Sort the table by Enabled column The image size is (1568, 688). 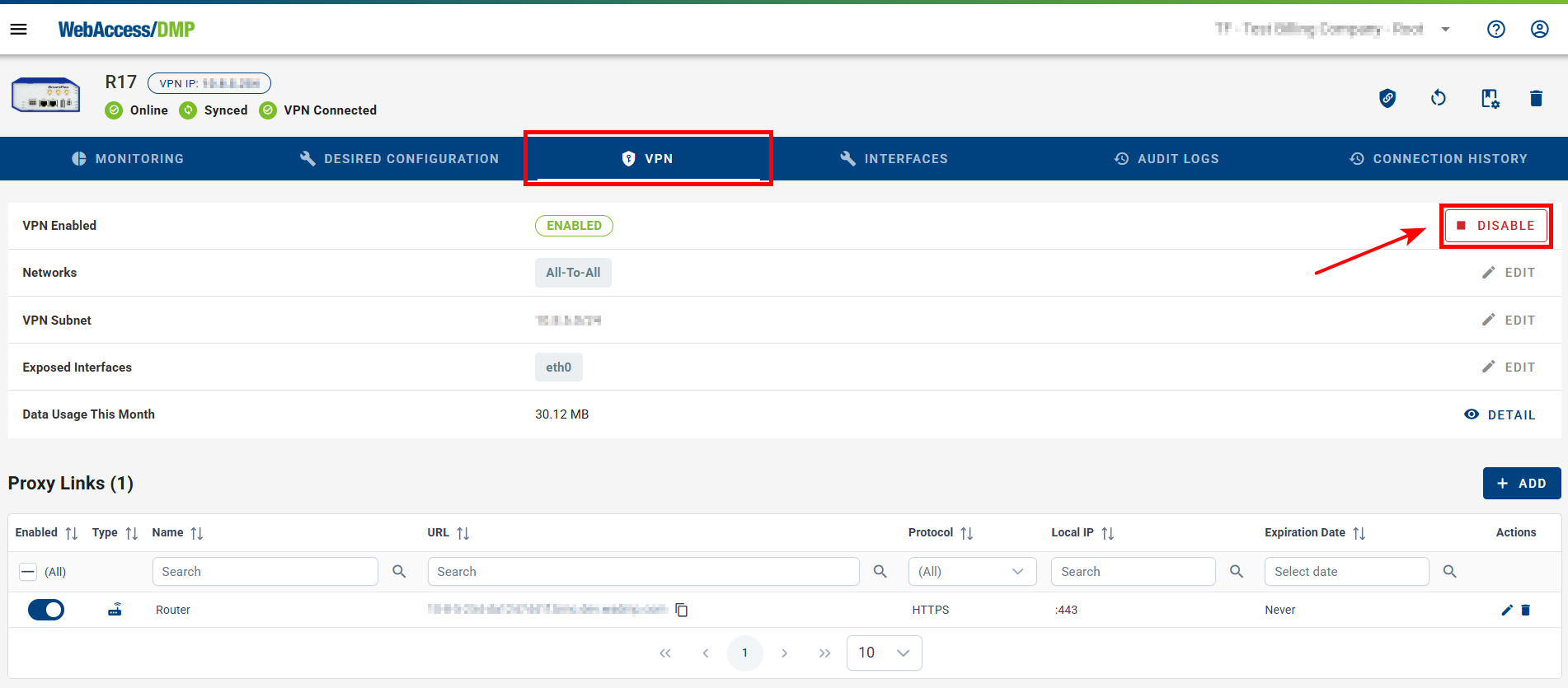coord(71,533)
